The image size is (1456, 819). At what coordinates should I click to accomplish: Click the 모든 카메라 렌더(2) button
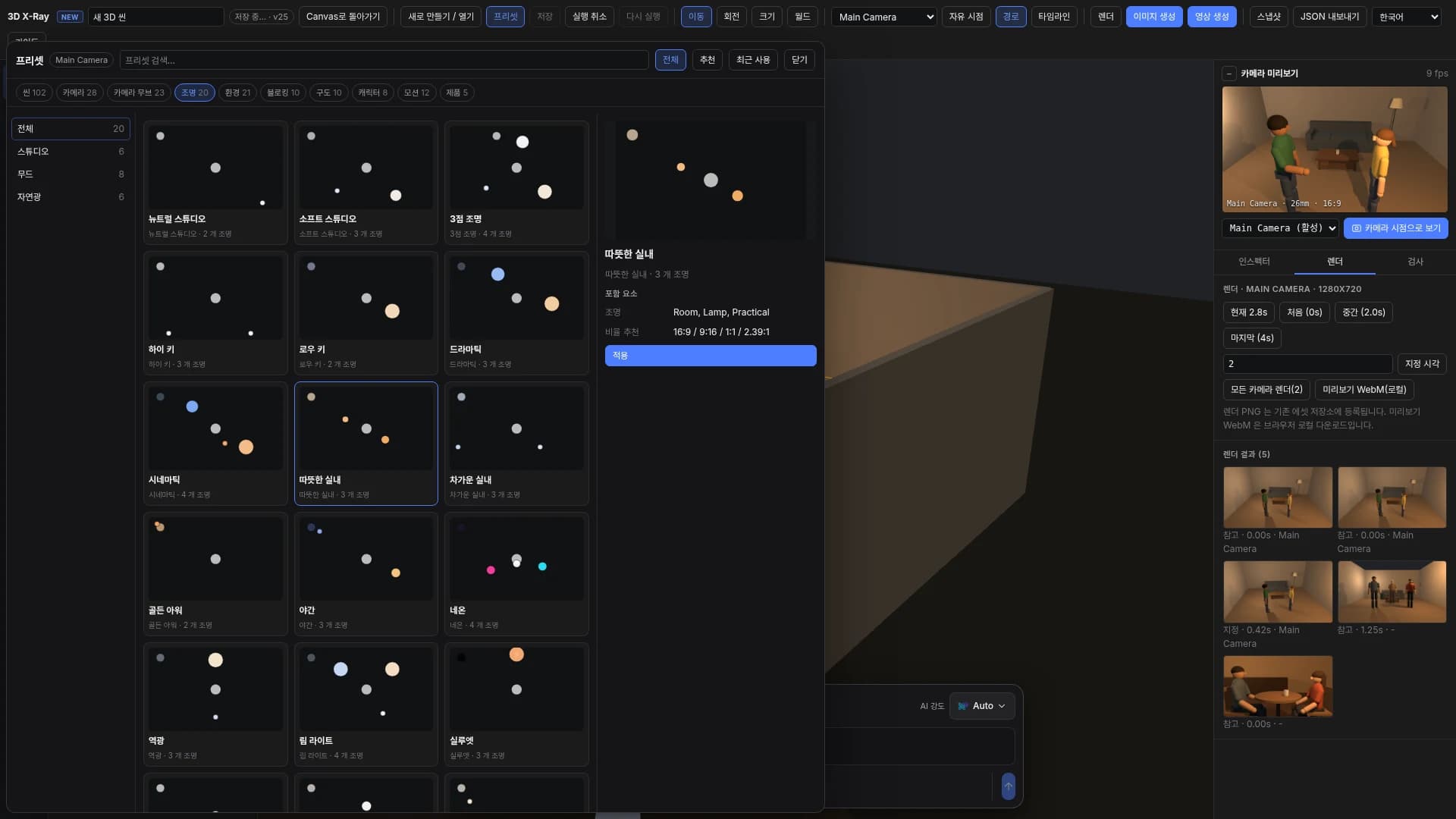click(1266, 390)
